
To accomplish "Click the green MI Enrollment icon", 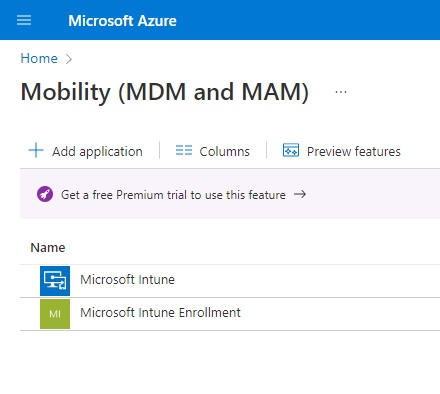I will 55,314.
